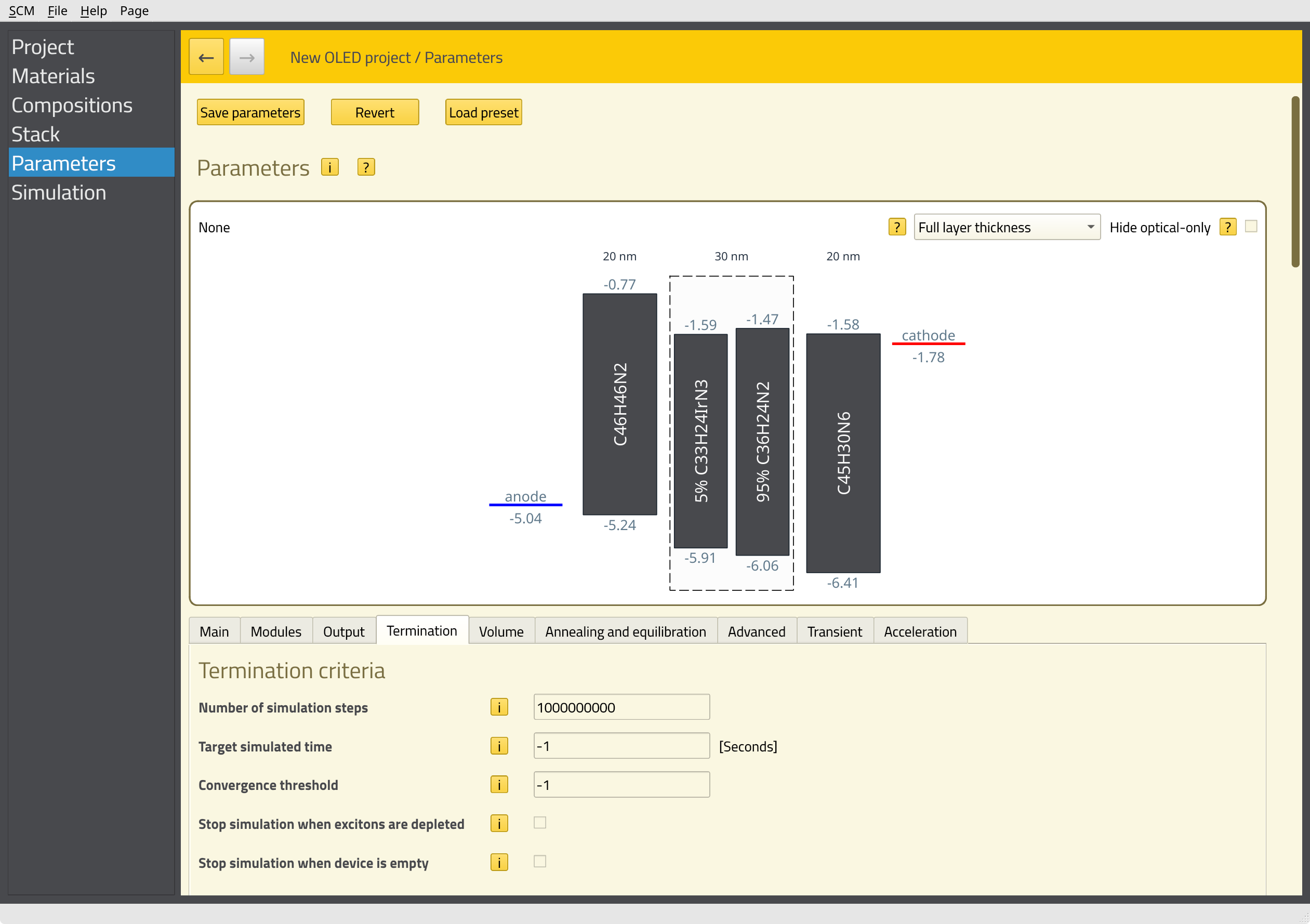The height and width of the screenshot is (924, 1310).
Task: Check Stop simulation when device is empty
Action: coord(539,861)
